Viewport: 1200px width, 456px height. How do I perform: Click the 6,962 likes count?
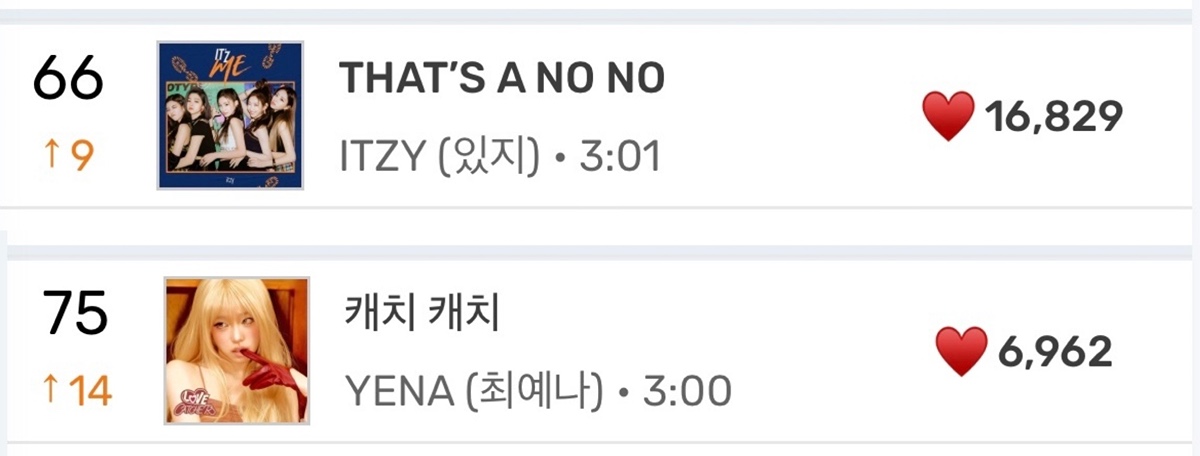pyautogui.click(x=1055, y=353)
